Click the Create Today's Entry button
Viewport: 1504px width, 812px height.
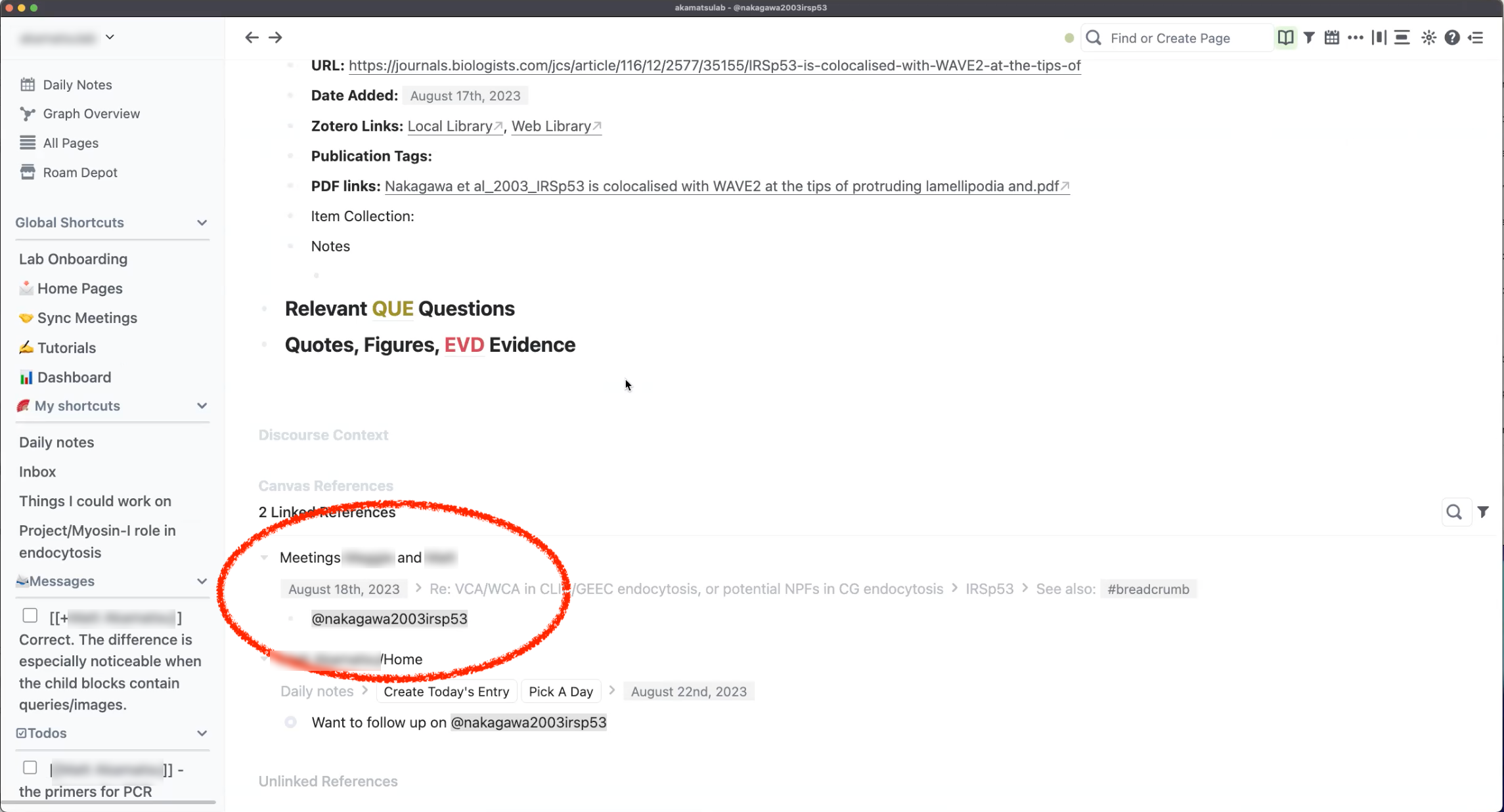pyautogui.click(x=447, y=691)
